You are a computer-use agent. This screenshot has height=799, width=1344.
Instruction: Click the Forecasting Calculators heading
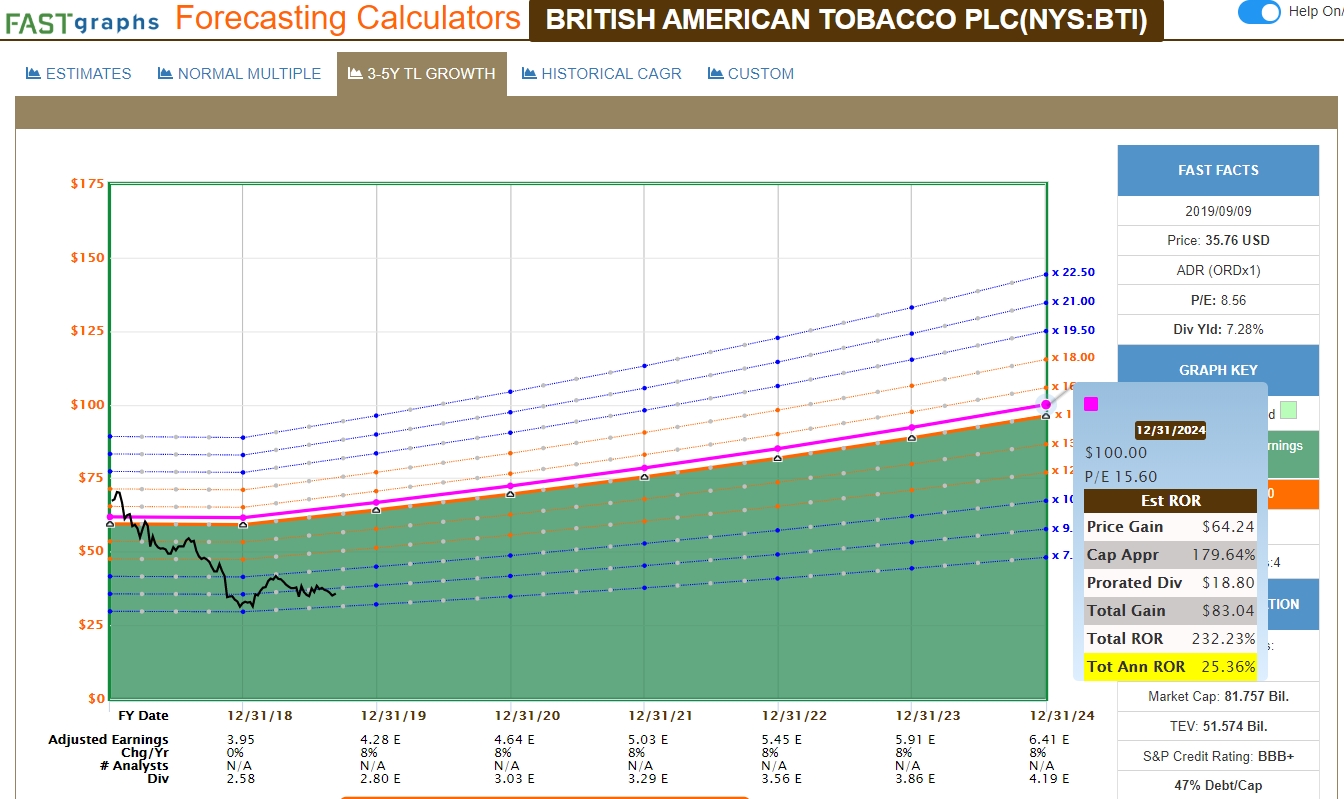click(348, 18)
